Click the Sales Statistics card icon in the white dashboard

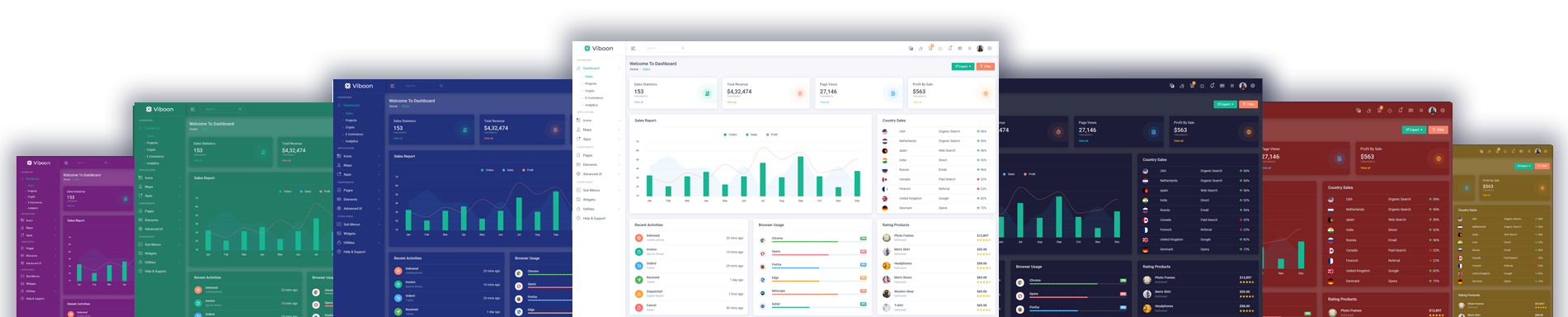click(x=707, y=93)
